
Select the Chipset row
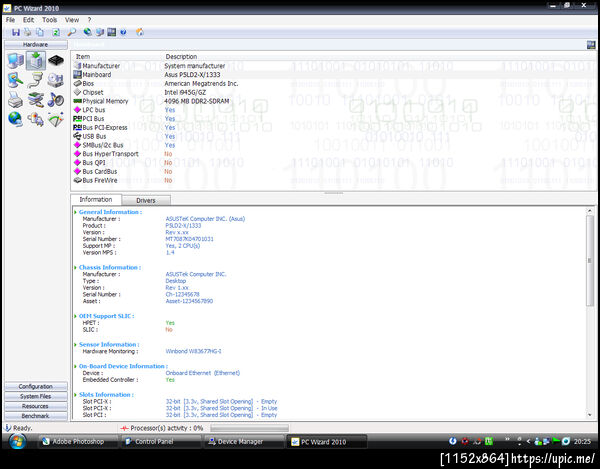(x=333, y=92)
